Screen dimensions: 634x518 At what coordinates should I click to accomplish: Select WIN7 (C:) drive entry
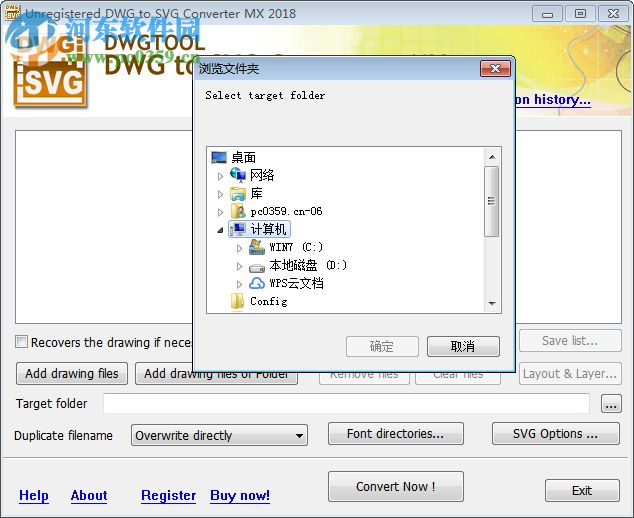click(x=296, y=247)
